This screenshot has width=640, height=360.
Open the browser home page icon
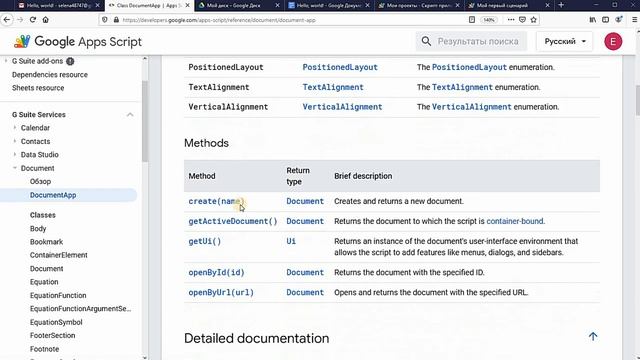[46, 20]
